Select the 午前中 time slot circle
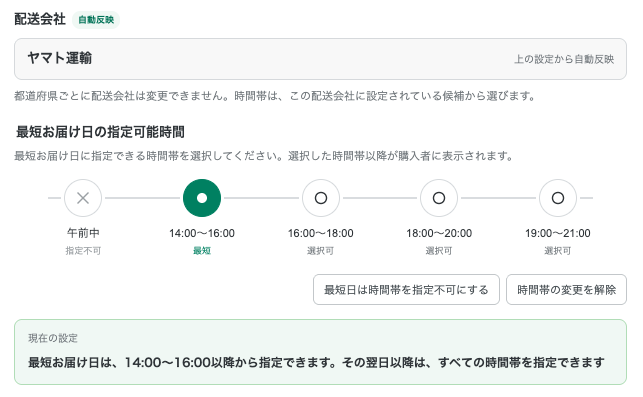643x397 pixels. pos(83,198)
